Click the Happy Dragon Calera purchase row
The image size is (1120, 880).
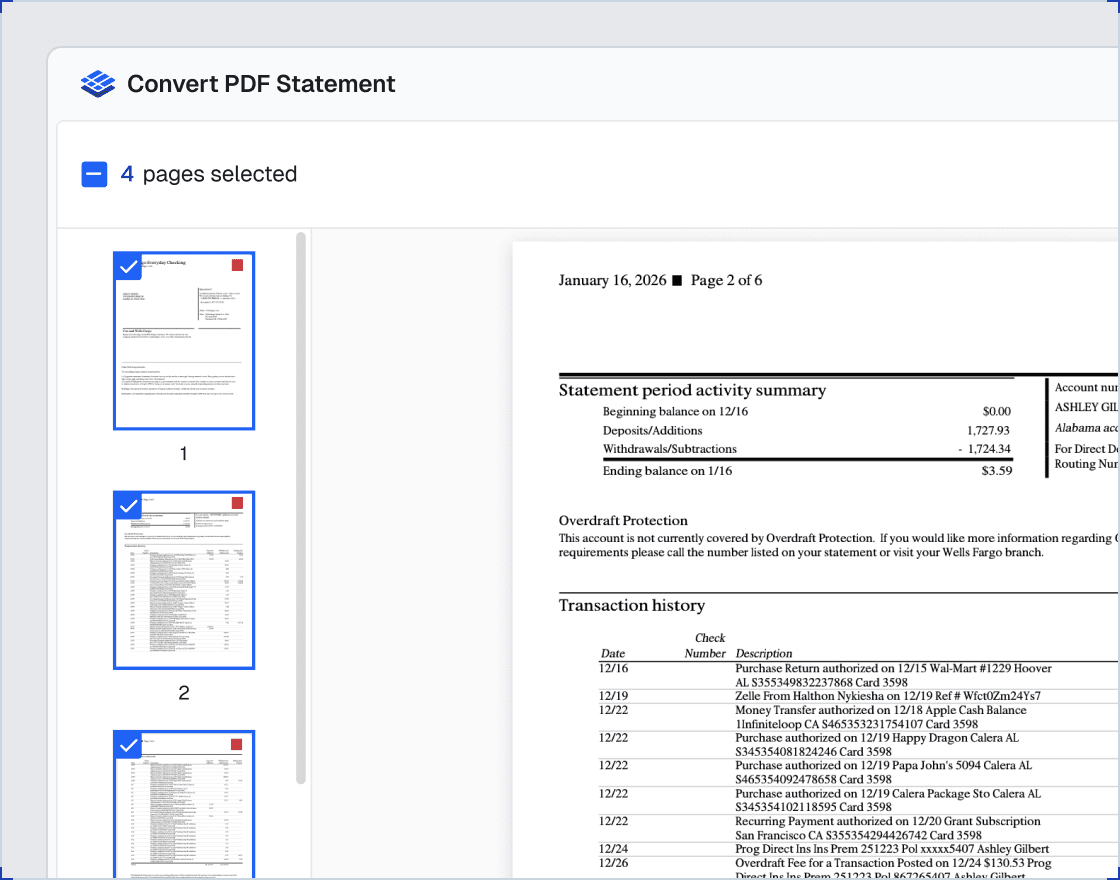(x=857, y=744)
